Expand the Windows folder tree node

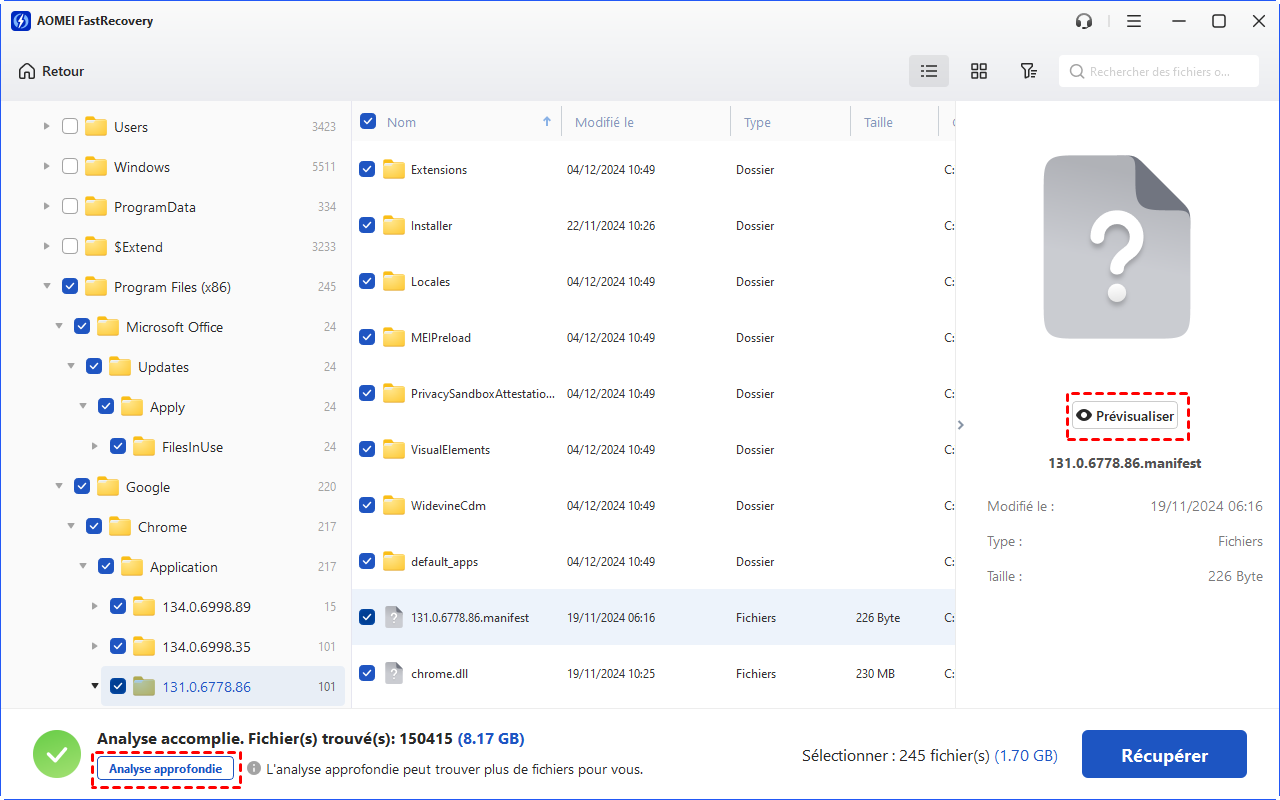pos(46,167)
